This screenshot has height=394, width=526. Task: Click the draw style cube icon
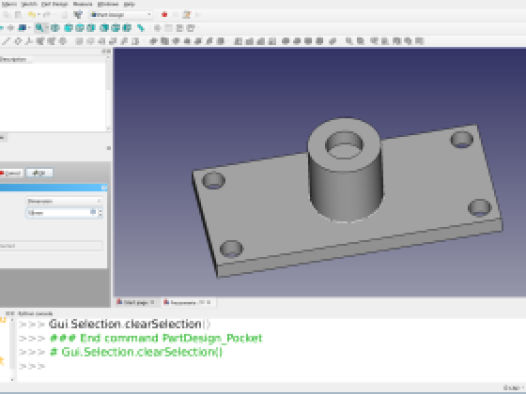[x=22, y=28]
